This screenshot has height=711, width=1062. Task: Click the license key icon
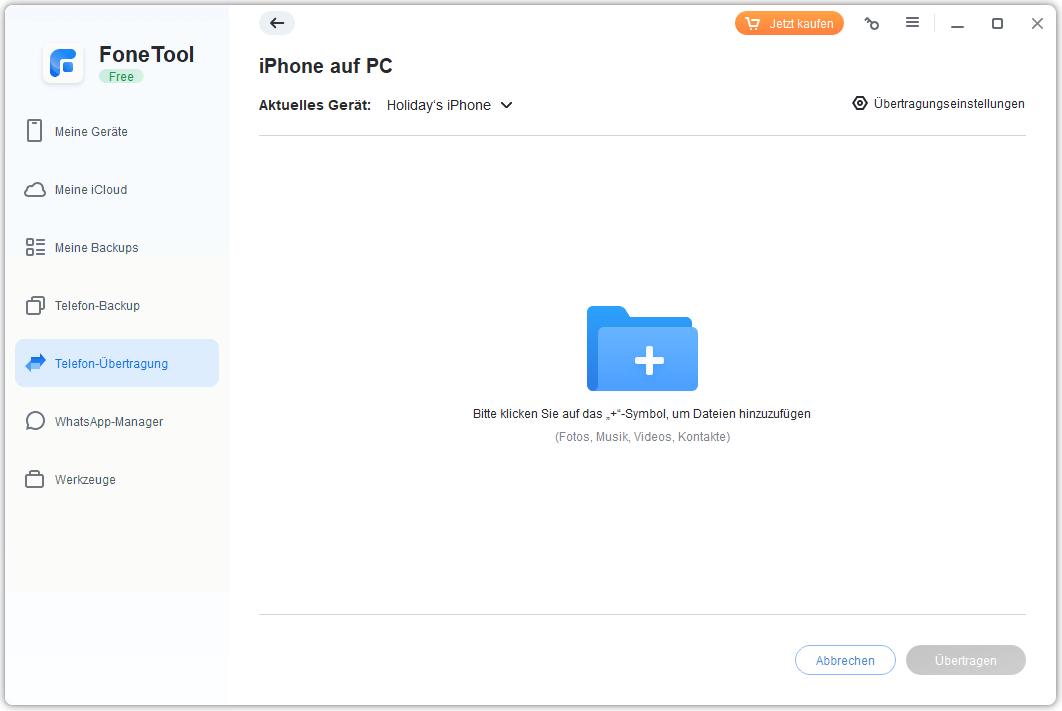coord(871,23)
